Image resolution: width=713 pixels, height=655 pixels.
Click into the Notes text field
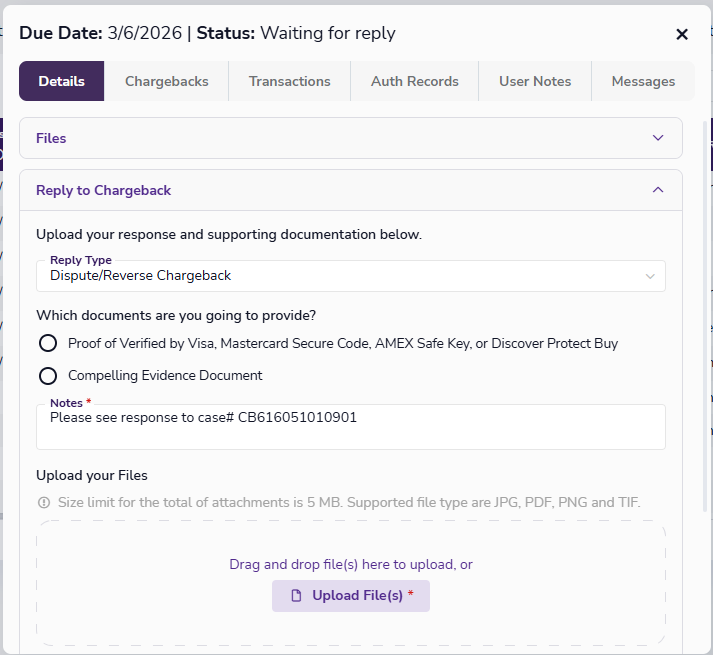click(x=350, y=430)
